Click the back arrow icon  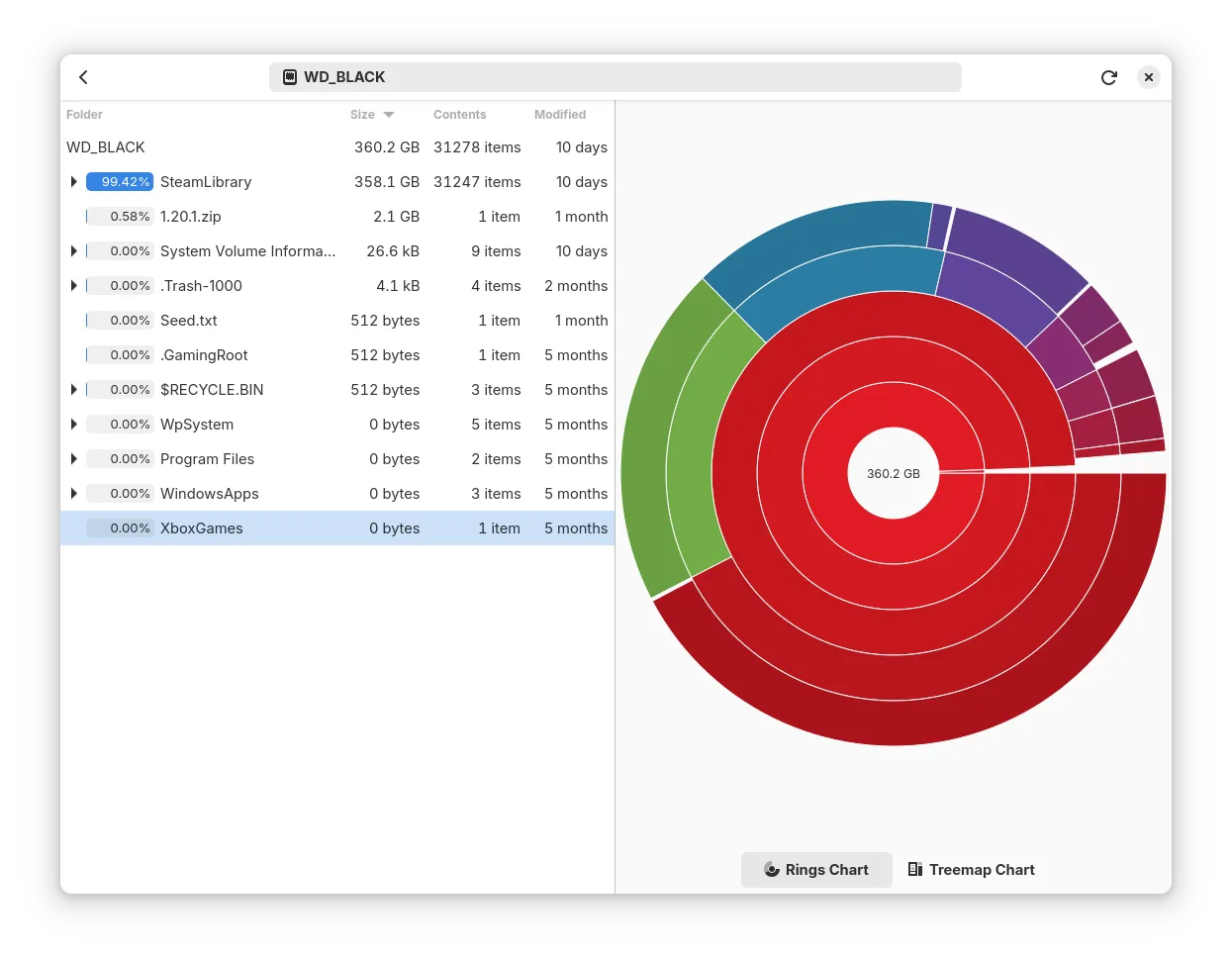[84, 77]
